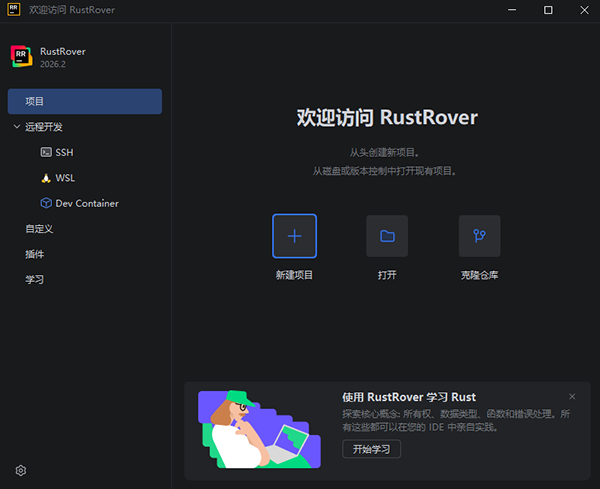Click RustRover title bar app icon

[13, 10]
